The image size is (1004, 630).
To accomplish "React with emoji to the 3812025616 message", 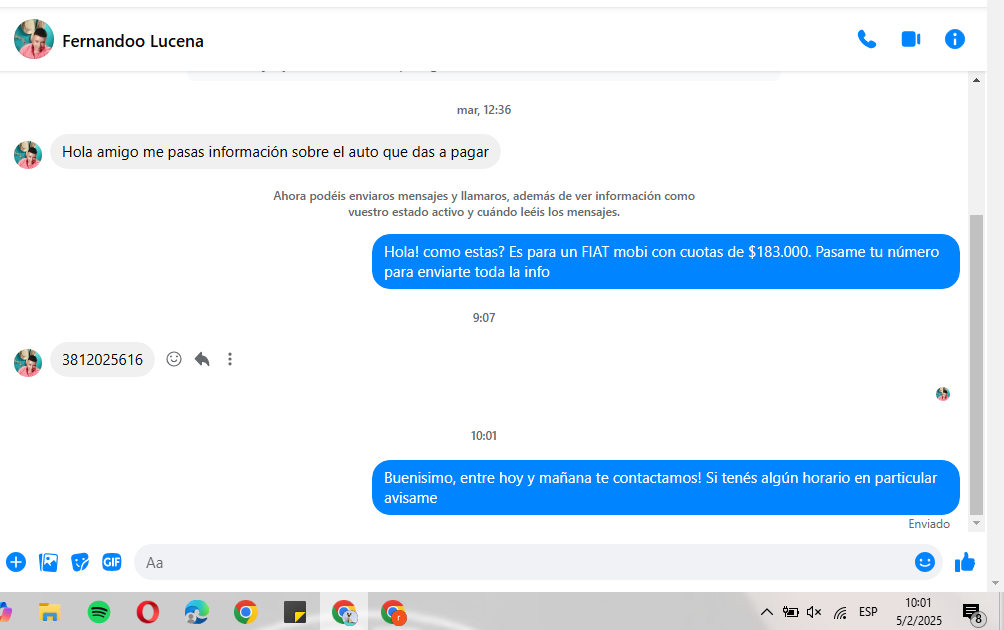I will (x=174, y=359).
